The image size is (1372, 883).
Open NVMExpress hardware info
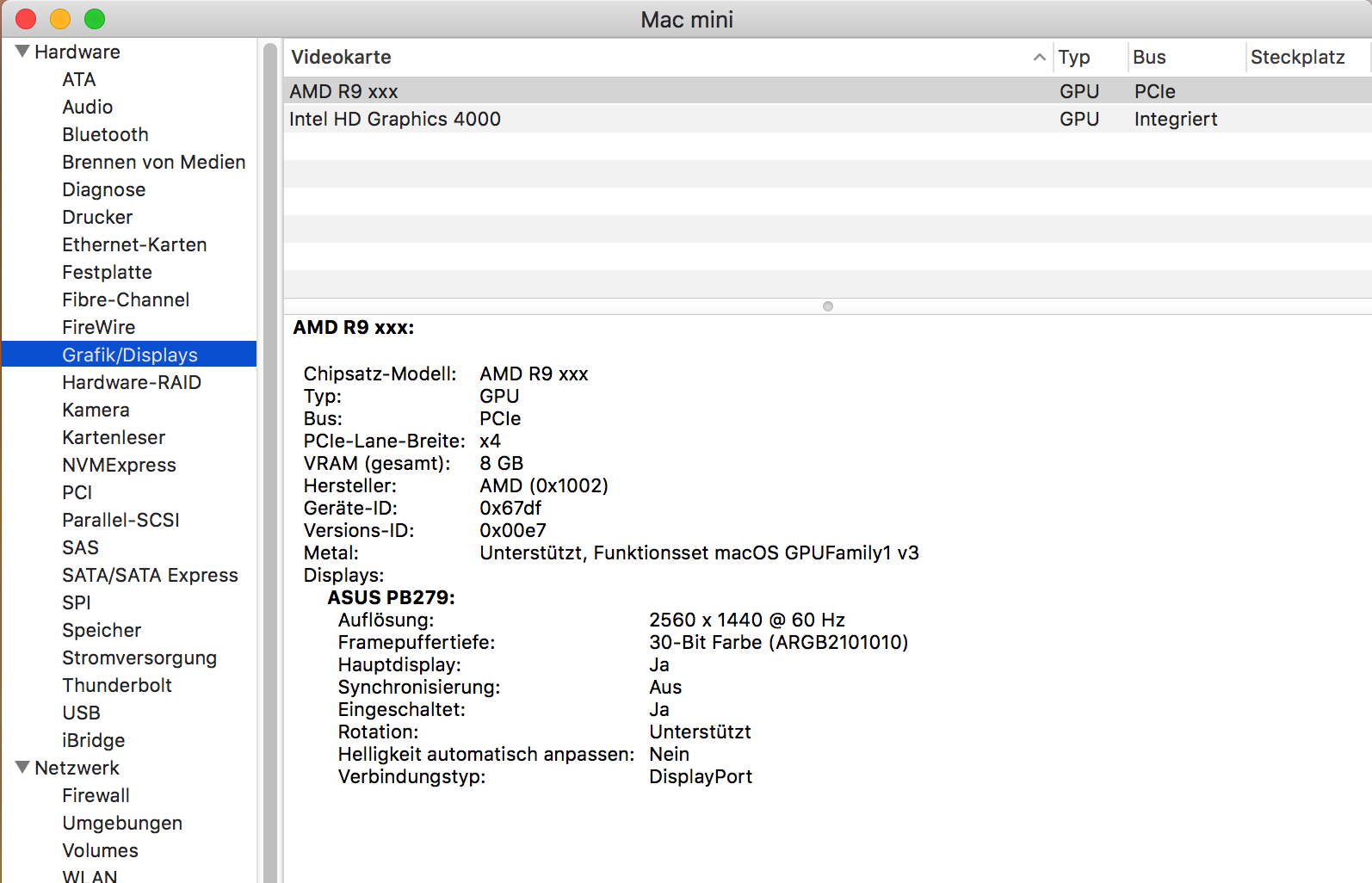point(119,465)
